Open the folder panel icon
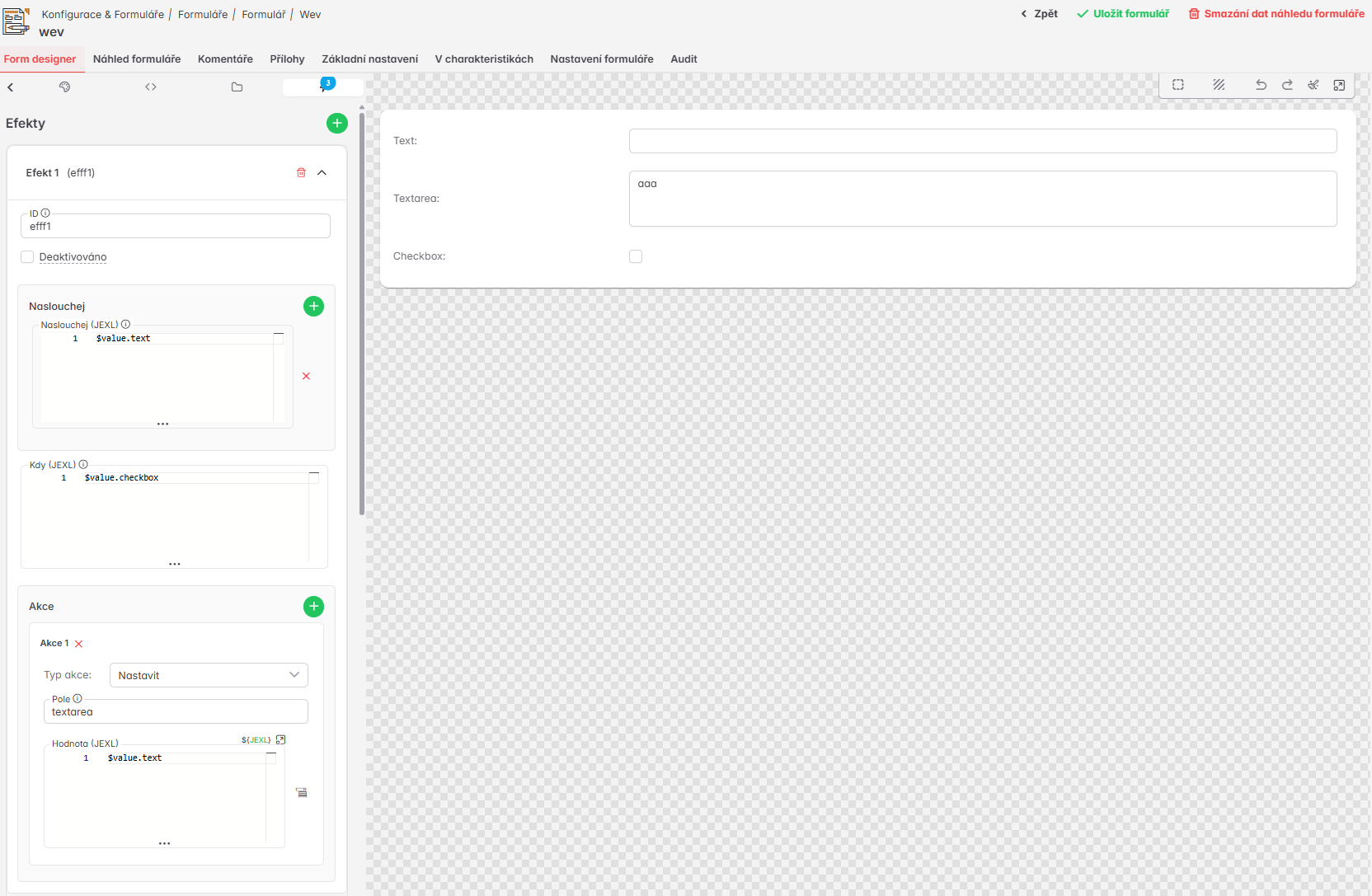This screenshot has height=896, width=1372. 237,87
